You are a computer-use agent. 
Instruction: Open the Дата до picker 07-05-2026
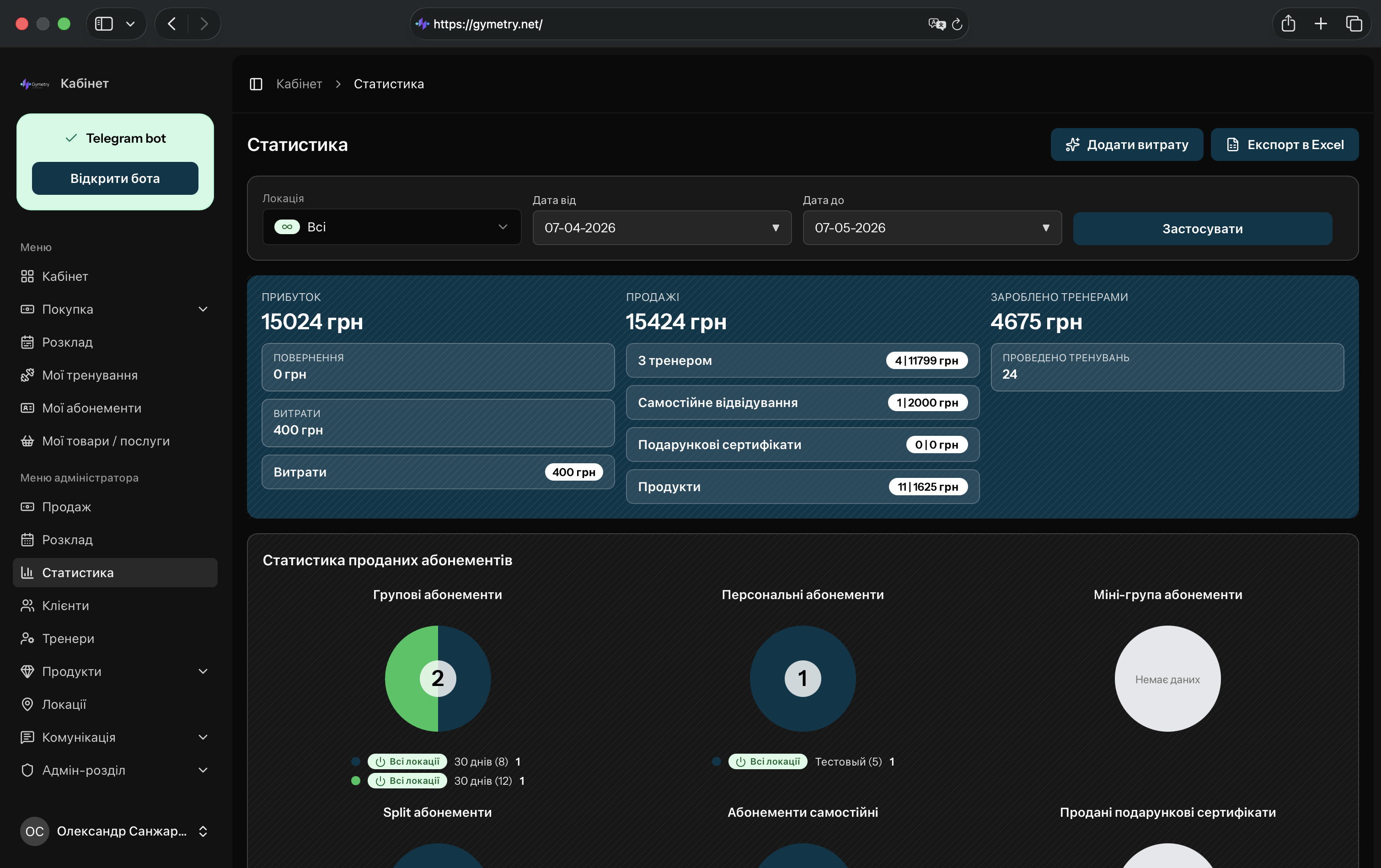coord(932,228)
